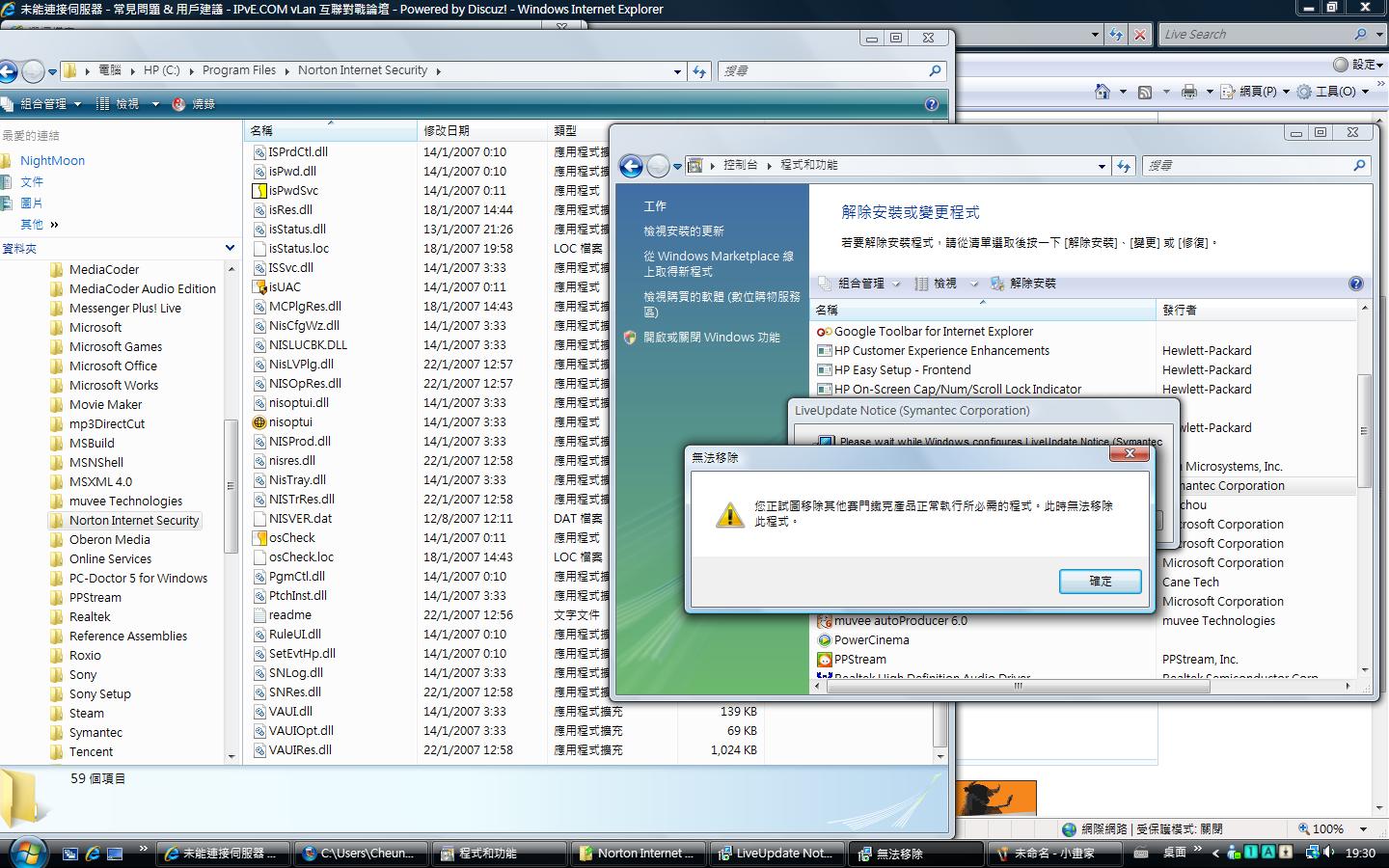The height and width of the screenshot is (868, 1389).
Task: Click the Home icon on the IE toolbar
Action: pos(1103,91)
